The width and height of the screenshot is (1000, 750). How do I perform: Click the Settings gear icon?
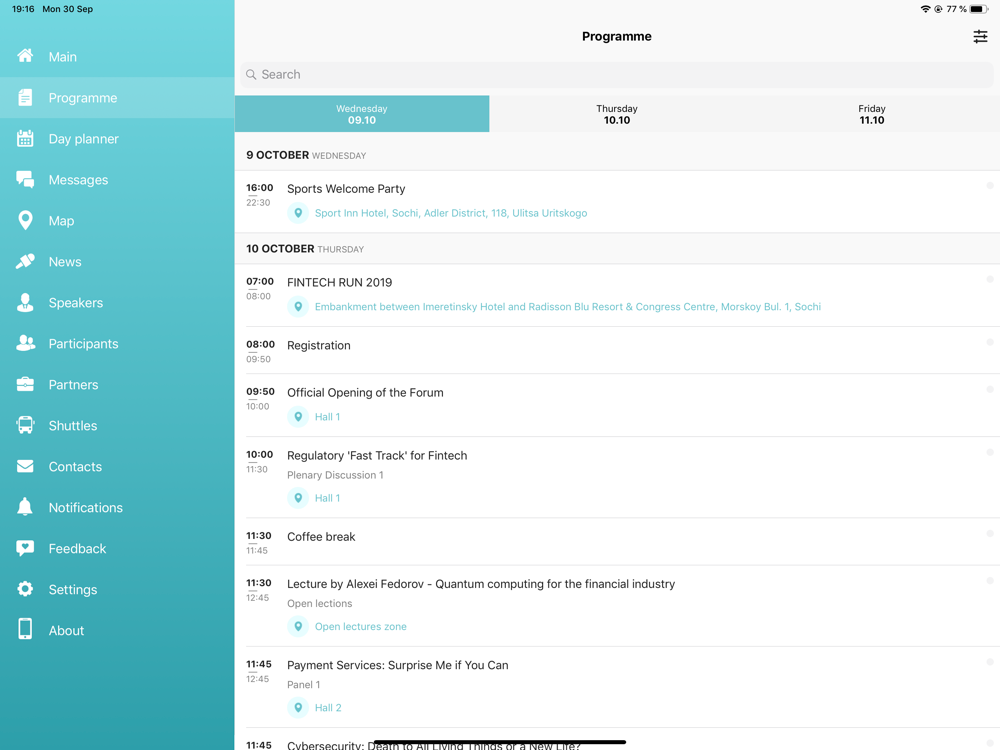coord(25,589)
